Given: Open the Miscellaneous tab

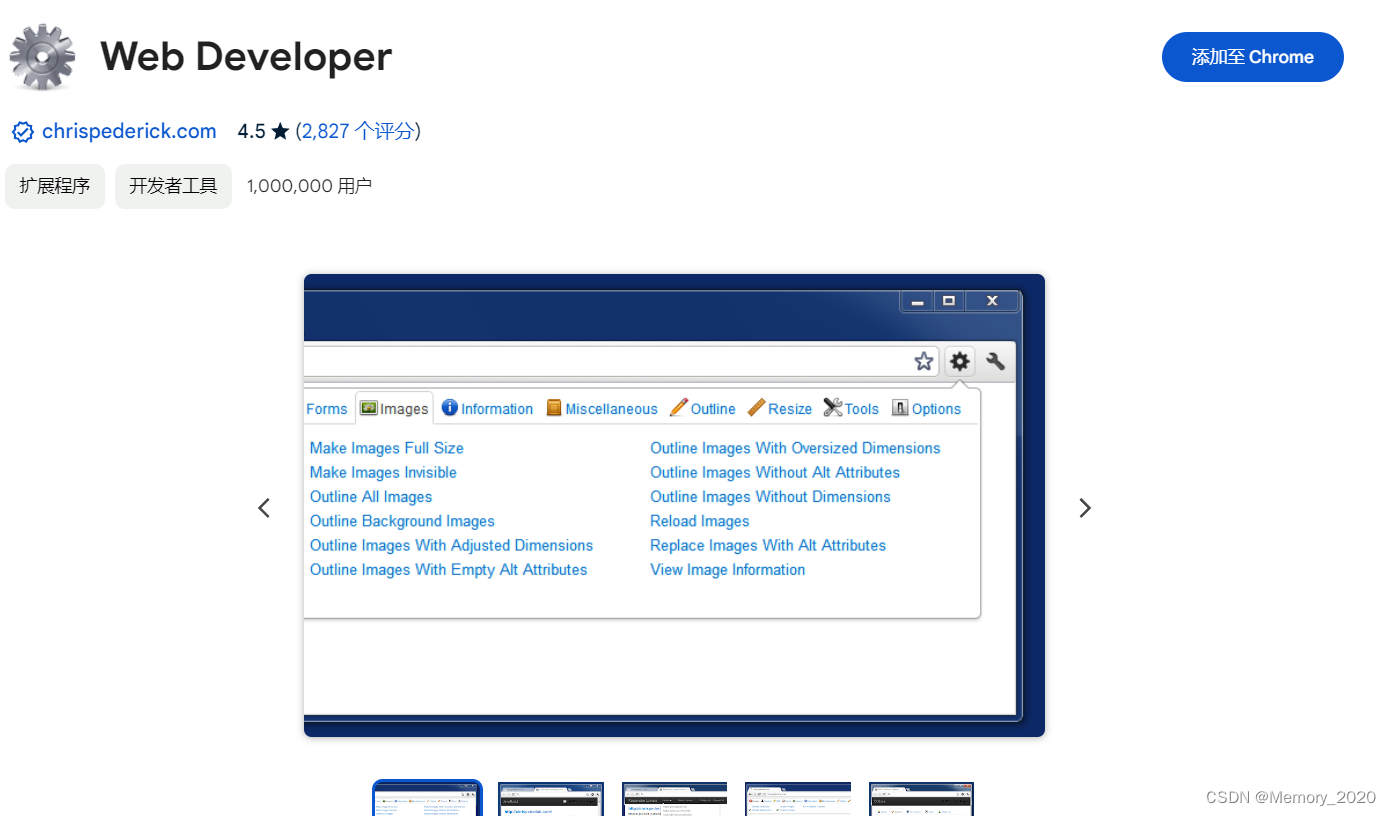Looking at the screenshot, I should click(x=602, y=409).
